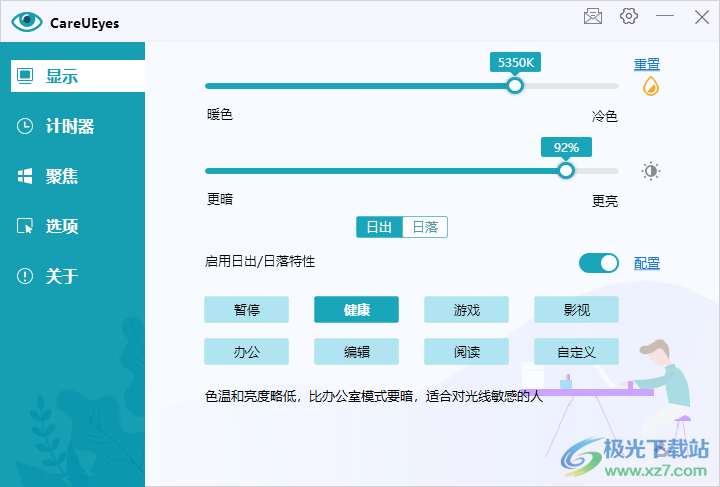Image resolution: width=720 pixels, height=487 pixels.
Task: Select the 自定义 custom mode
Action: (x=576, y=352)
